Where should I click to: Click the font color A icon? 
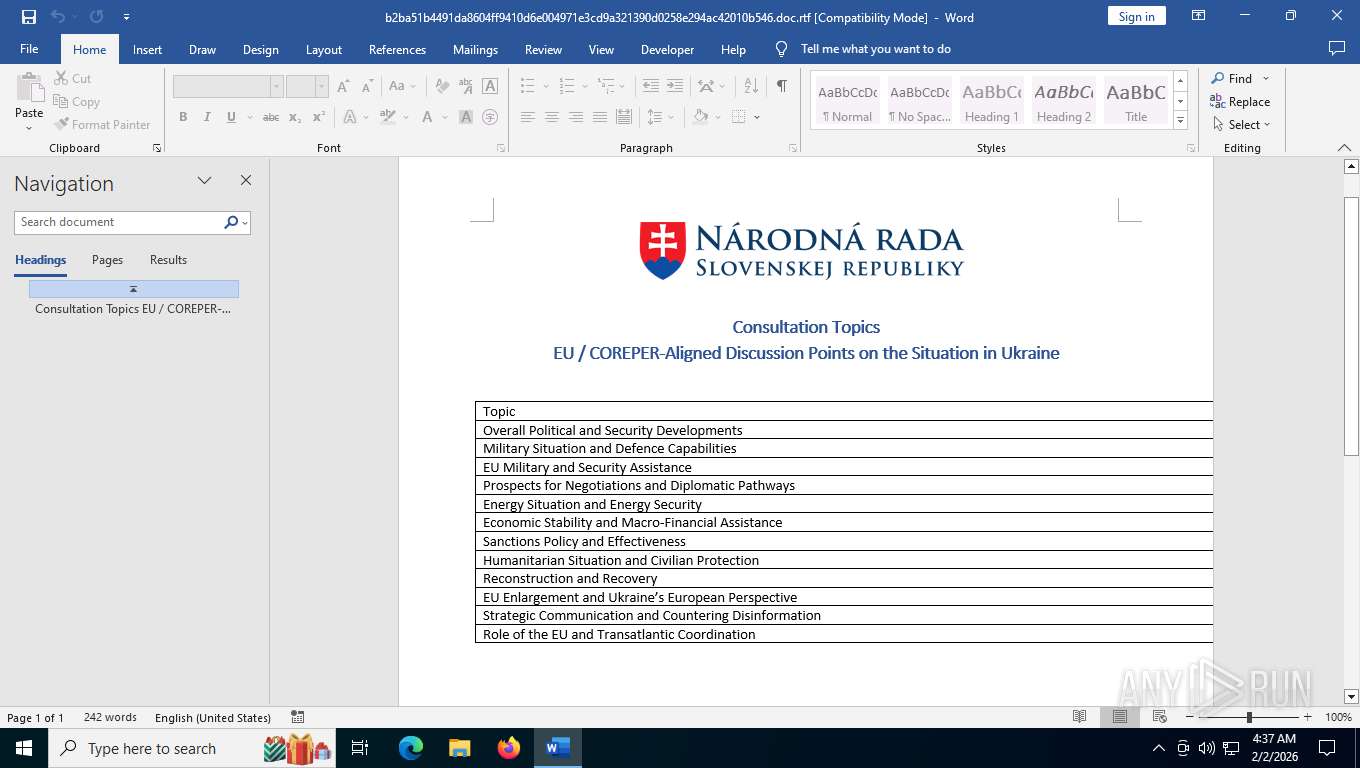point(427,117)
